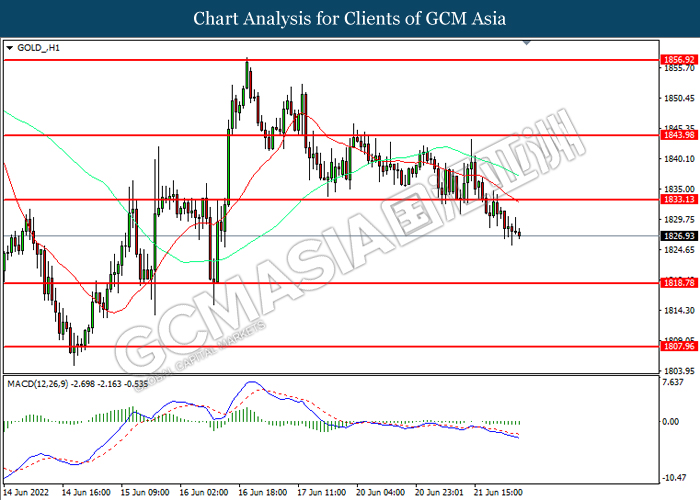This screenshot has height=500, width=700.
Task: Select the 1818.78 support price label
Action: (679, 283)
